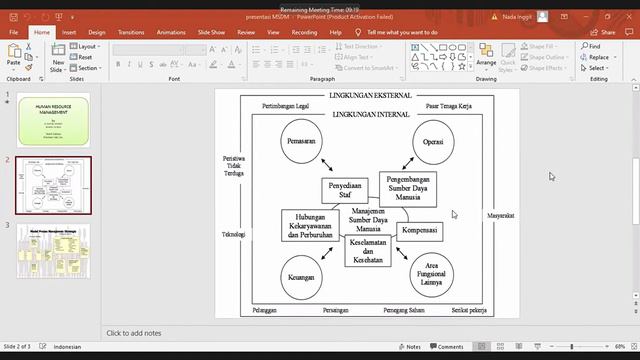
Task: Switch to Reading View icon
Action: [519, 347]
